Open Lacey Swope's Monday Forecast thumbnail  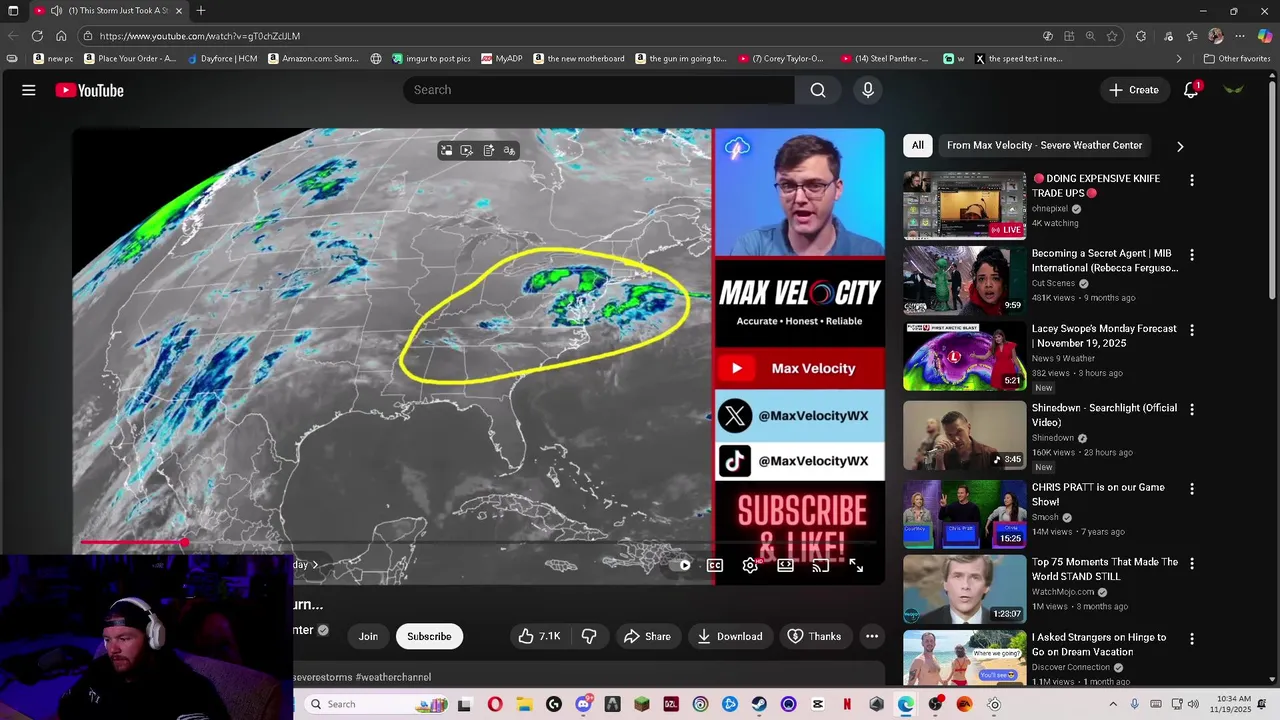tap(964, 356)
